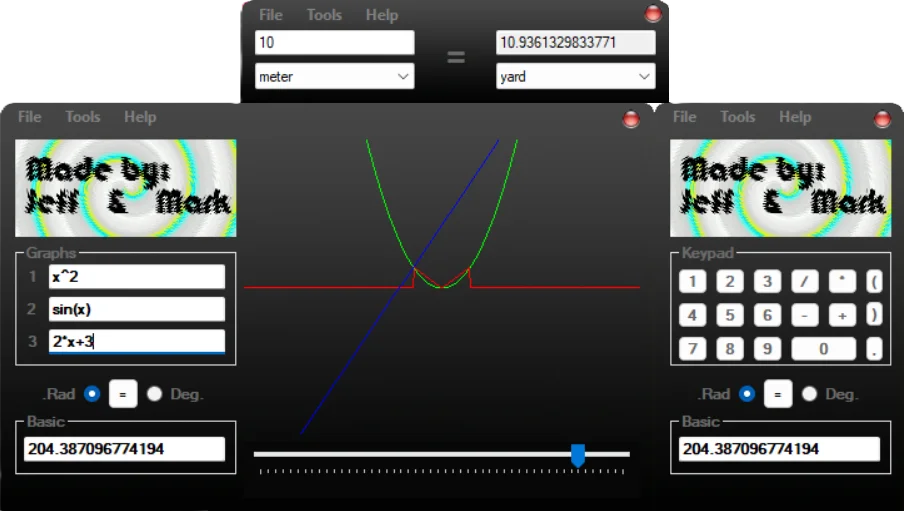Select Deg radio button in graph window
This screenshot has height=511, width=904.
click(x=154, y=394)
